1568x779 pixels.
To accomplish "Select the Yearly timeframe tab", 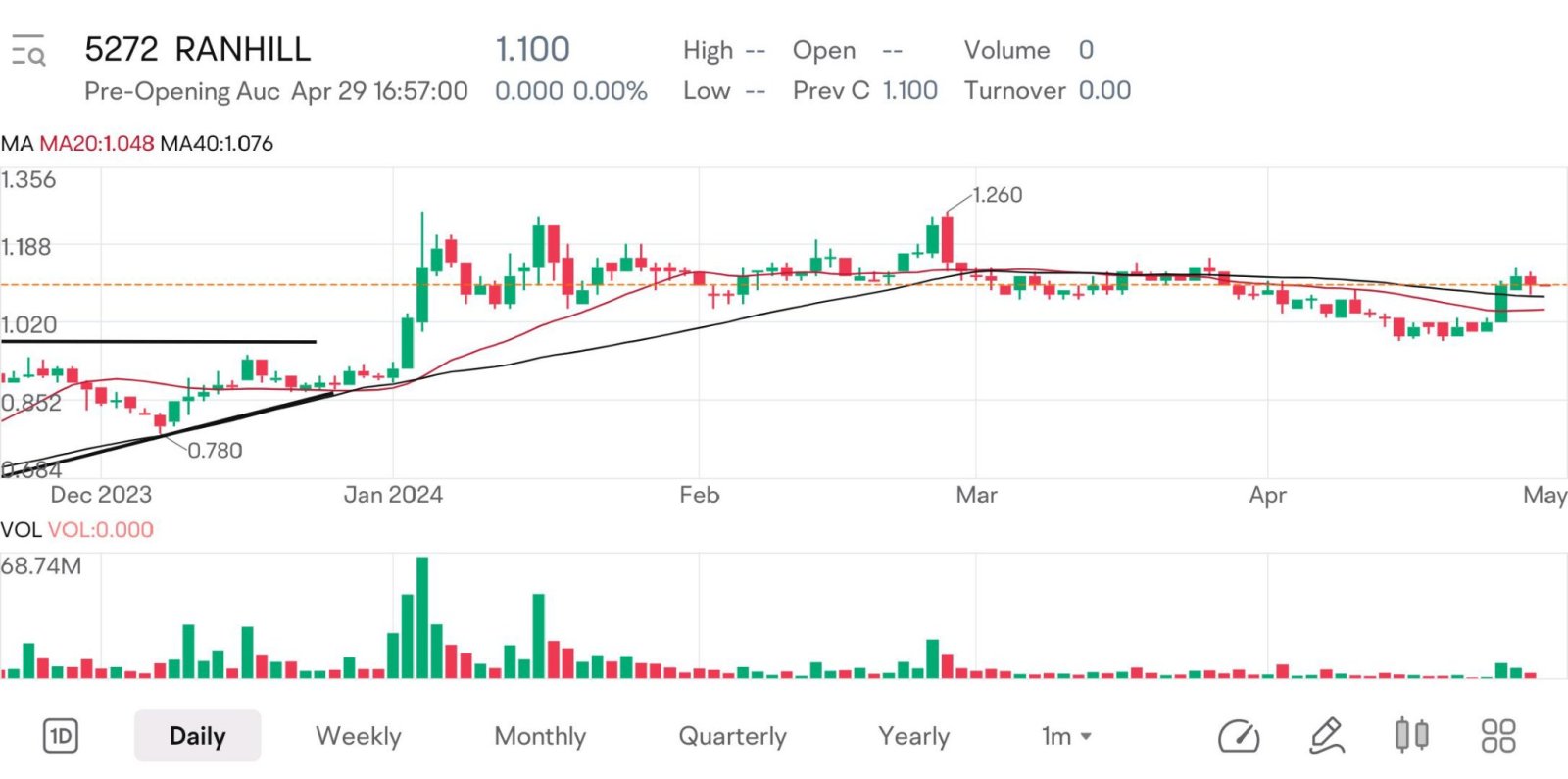I will click(914, 736).
